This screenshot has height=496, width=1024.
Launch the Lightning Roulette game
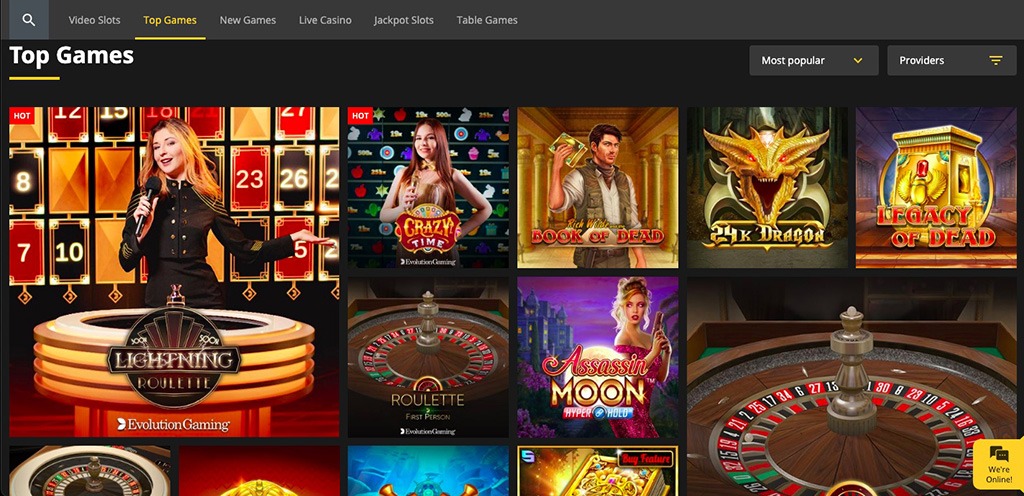(x=174, y=272)
